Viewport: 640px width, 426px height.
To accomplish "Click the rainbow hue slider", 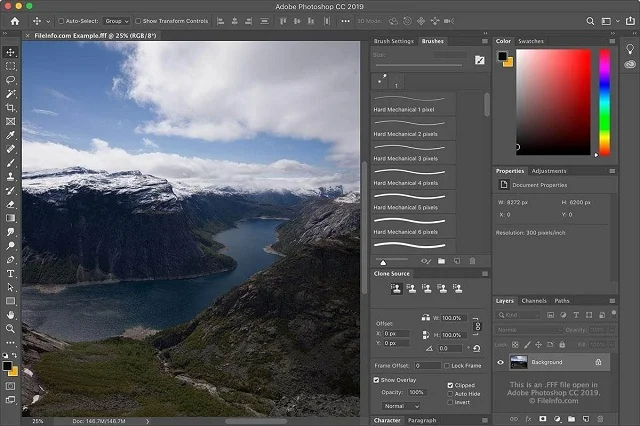I will pos(604,102).
